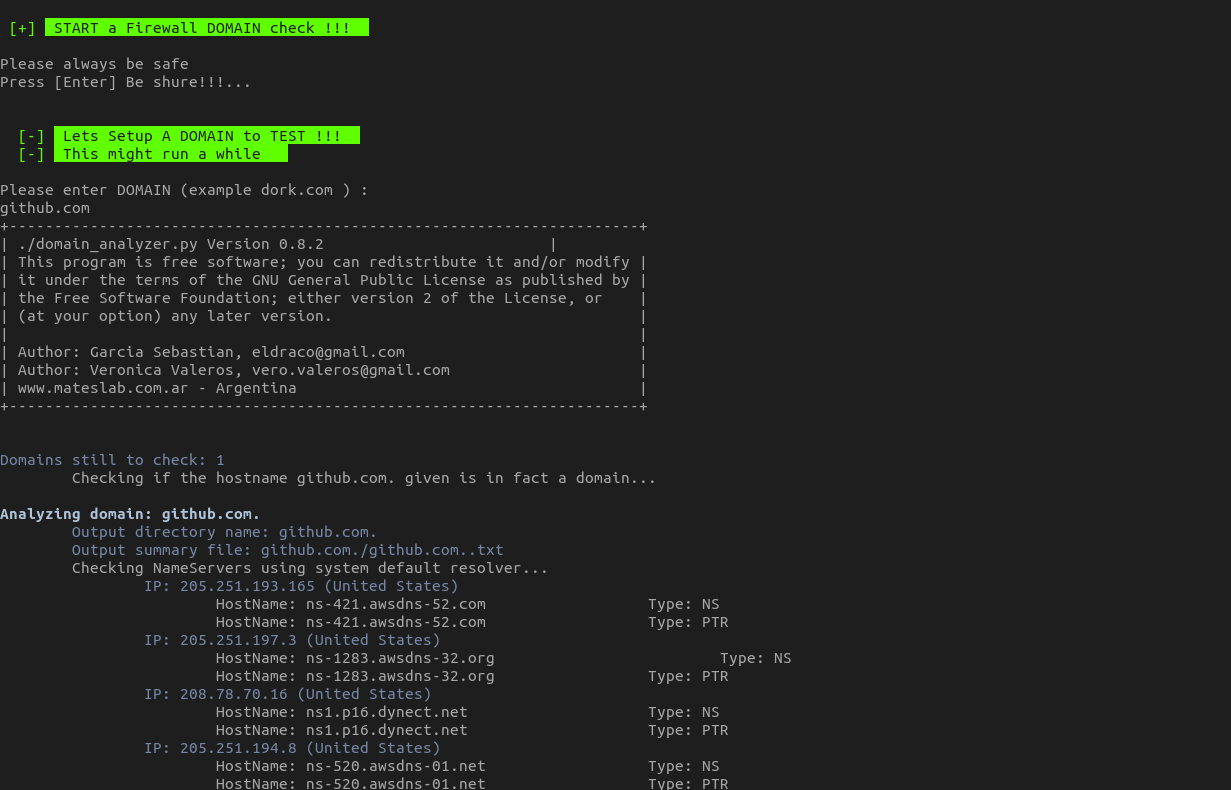This screenshot has width=1231, height=790.
Task: Click the 'Please always be safe' line
Action: click(94, 64)
